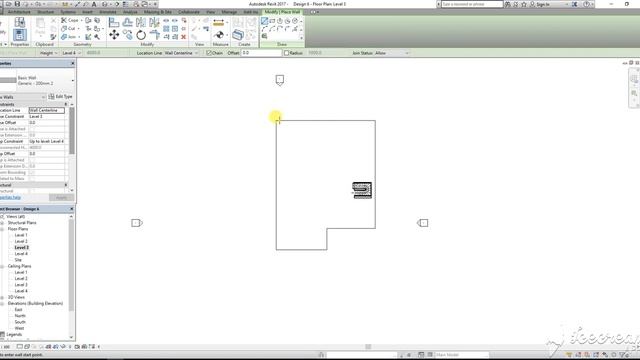Screen dimensions: 640x360
Task: Click the Cope geometry tool
Action: pos(70,20)
